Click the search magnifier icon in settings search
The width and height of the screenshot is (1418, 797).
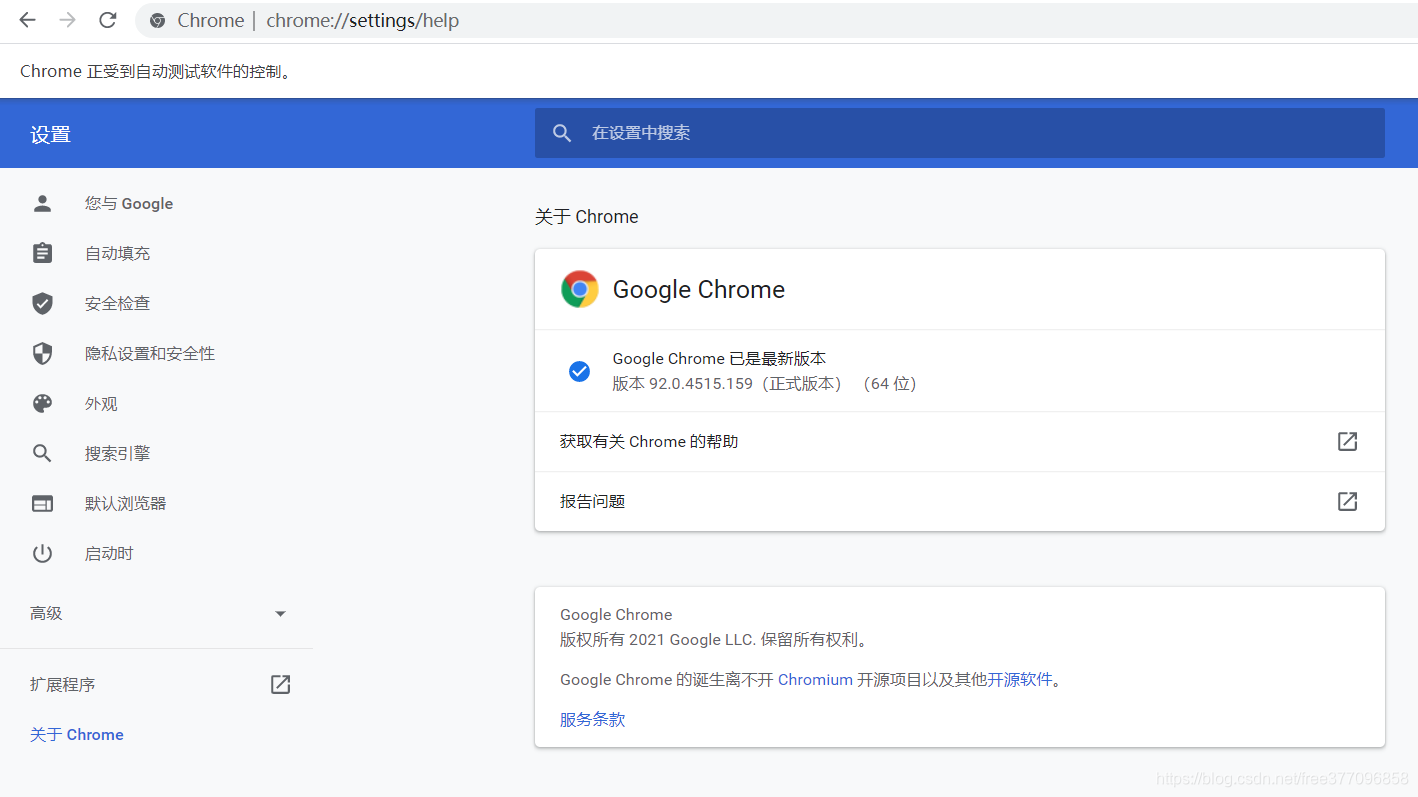(x=562, y=133)
